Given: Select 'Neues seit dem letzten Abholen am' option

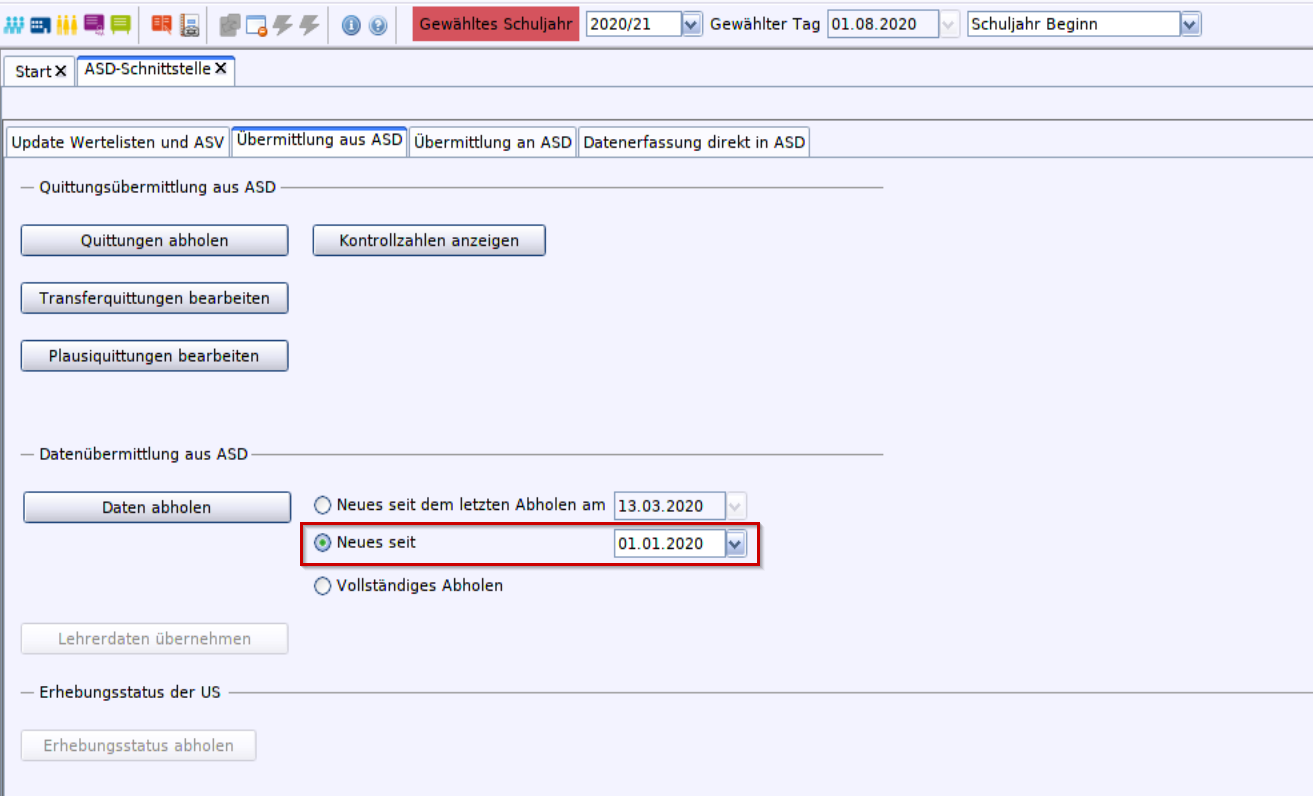Looking at the screenshot, I should [x=322, y=505].
